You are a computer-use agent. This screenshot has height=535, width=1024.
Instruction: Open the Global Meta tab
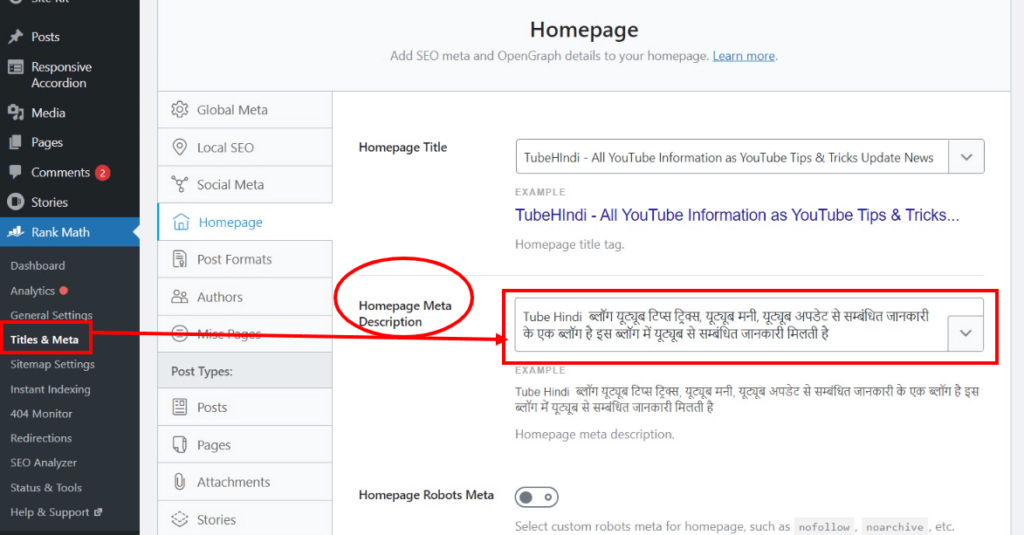(245, 110)
